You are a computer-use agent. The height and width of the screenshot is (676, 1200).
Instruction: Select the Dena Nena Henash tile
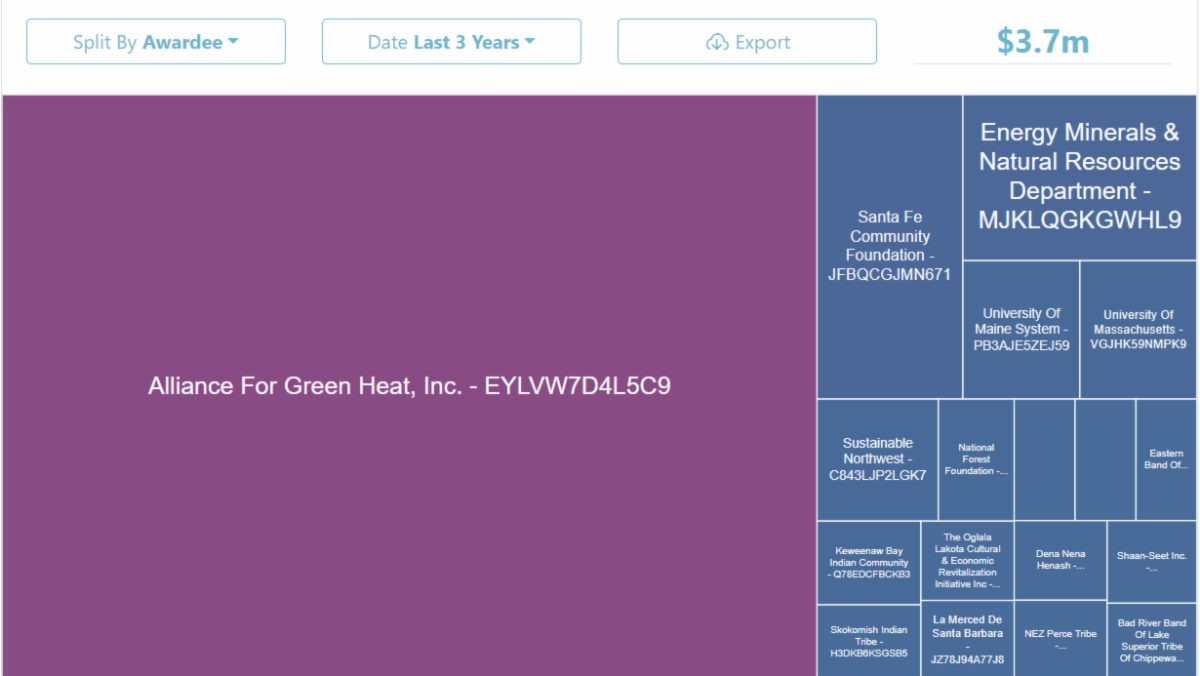click(1060, 560)
